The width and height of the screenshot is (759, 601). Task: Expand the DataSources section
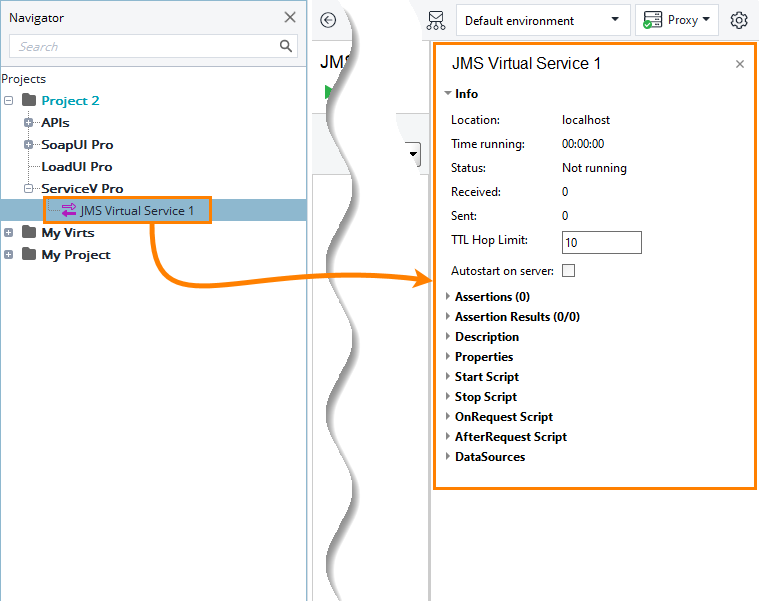(448, 456)
